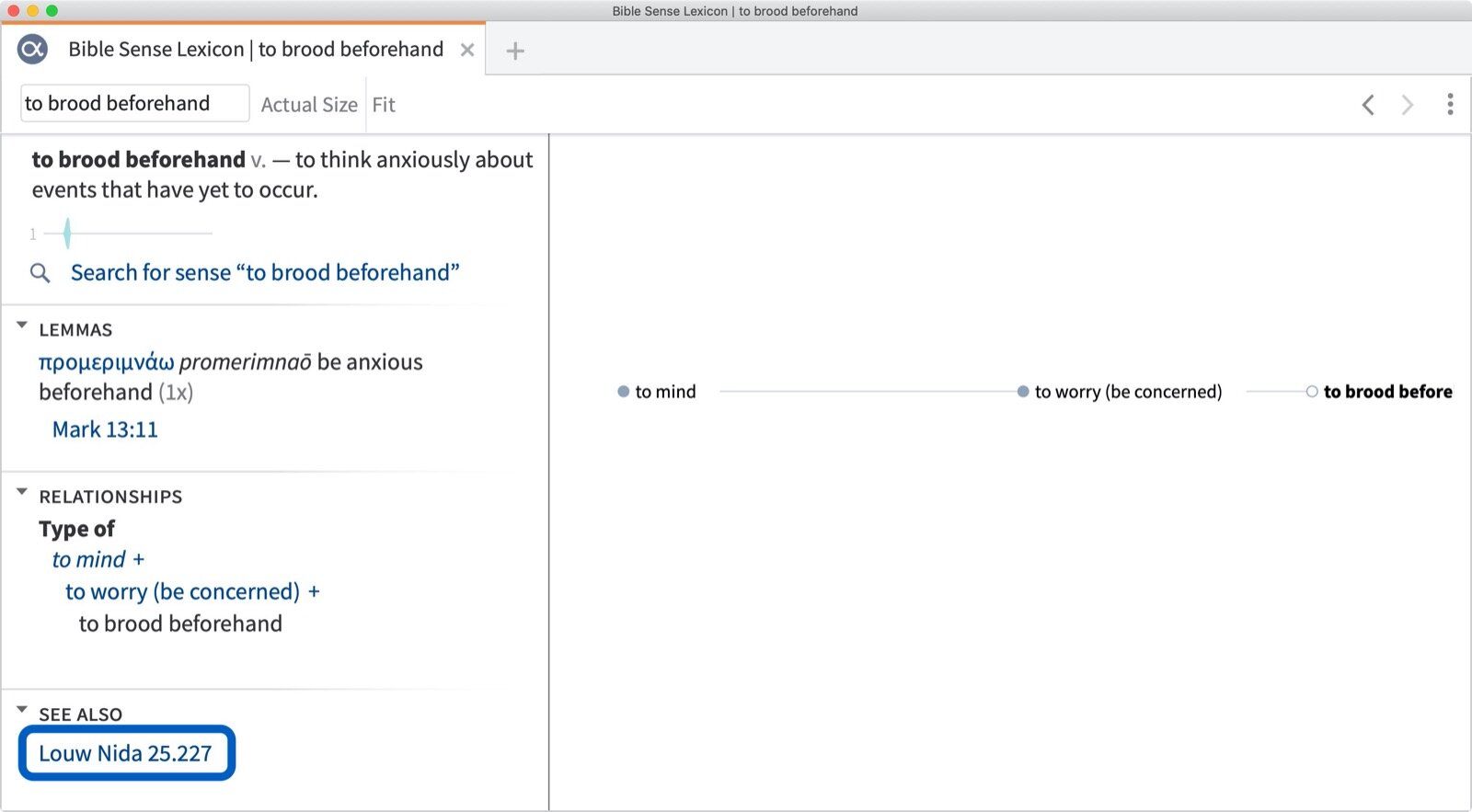This screenshot has width=1472, height=812.
Task: Open a new tab with the plus button
Action: click(515, 51)
